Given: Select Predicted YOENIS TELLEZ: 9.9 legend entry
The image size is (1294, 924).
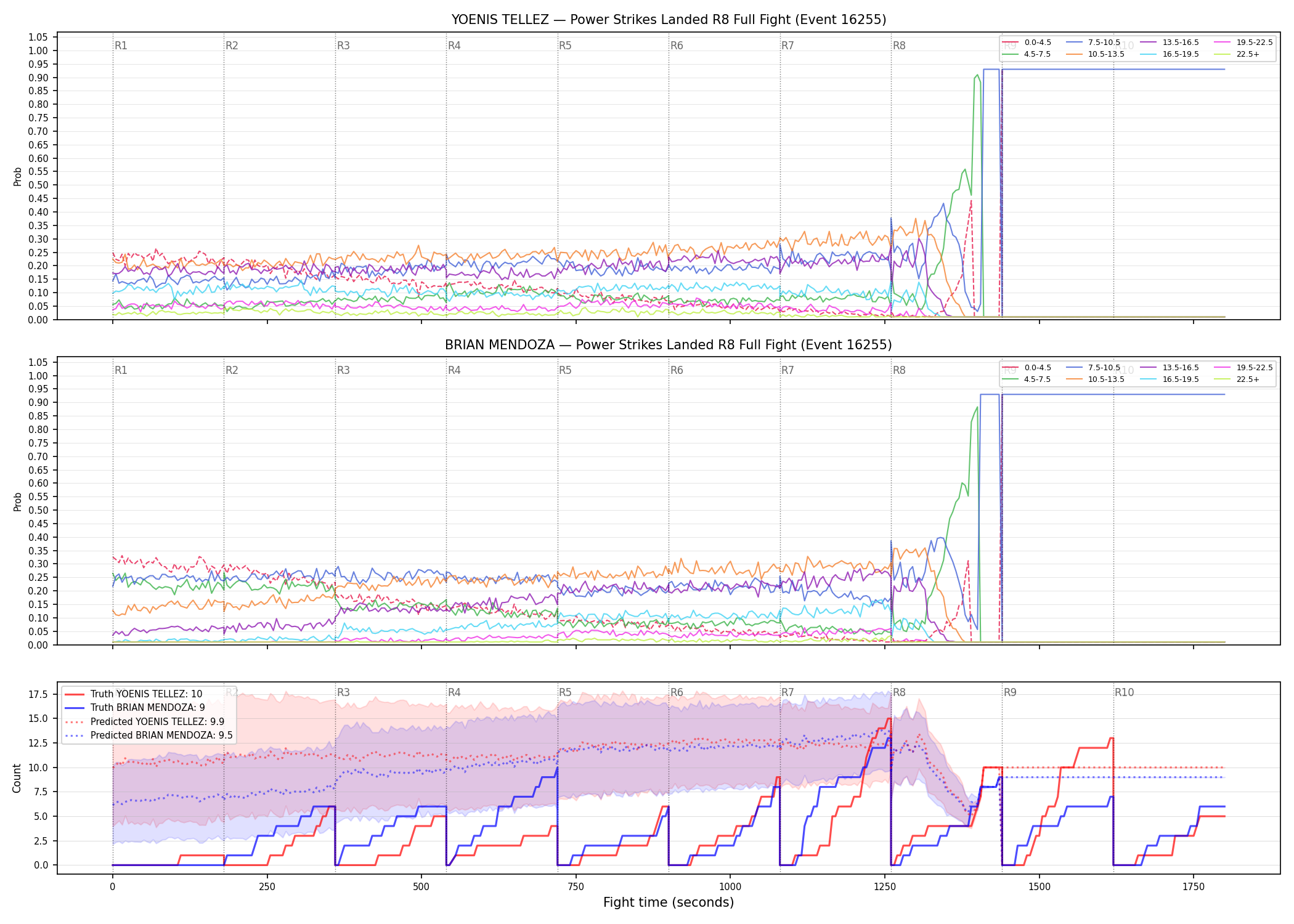Looking at the screenshot, I should click(x=145, y=721).
